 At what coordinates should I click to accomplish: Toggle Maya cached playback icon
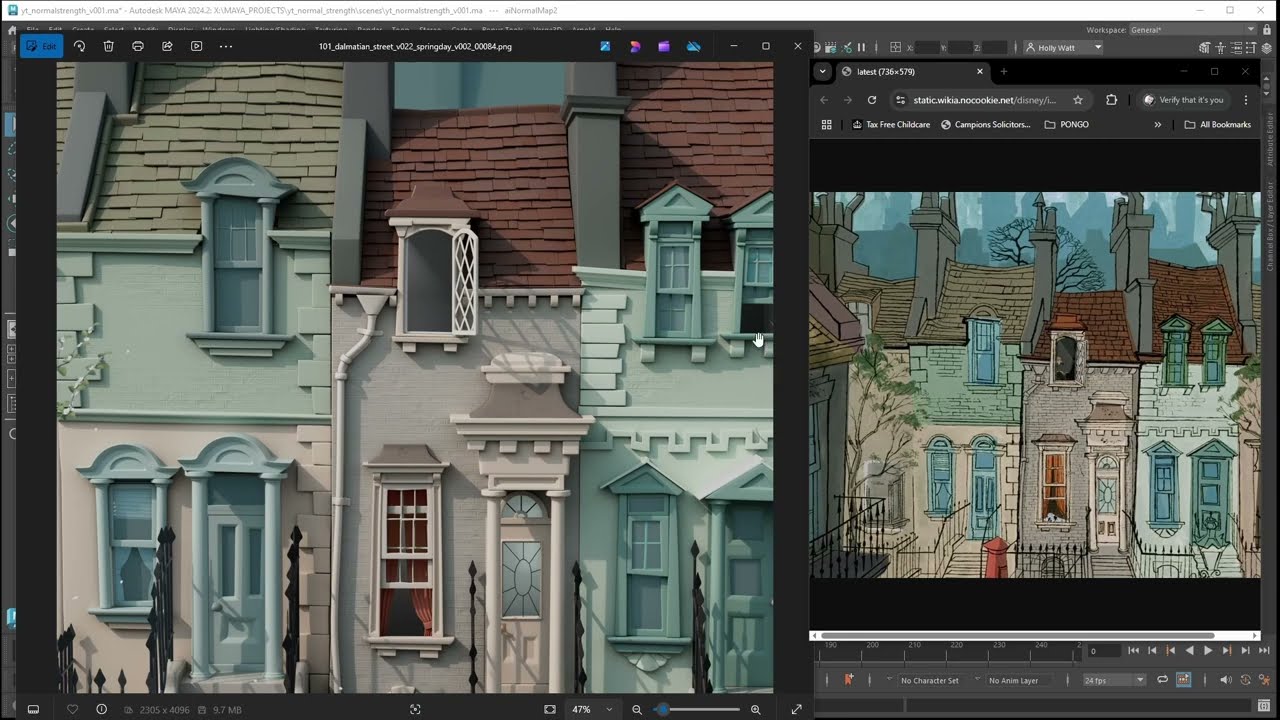tap(1183, 680)
